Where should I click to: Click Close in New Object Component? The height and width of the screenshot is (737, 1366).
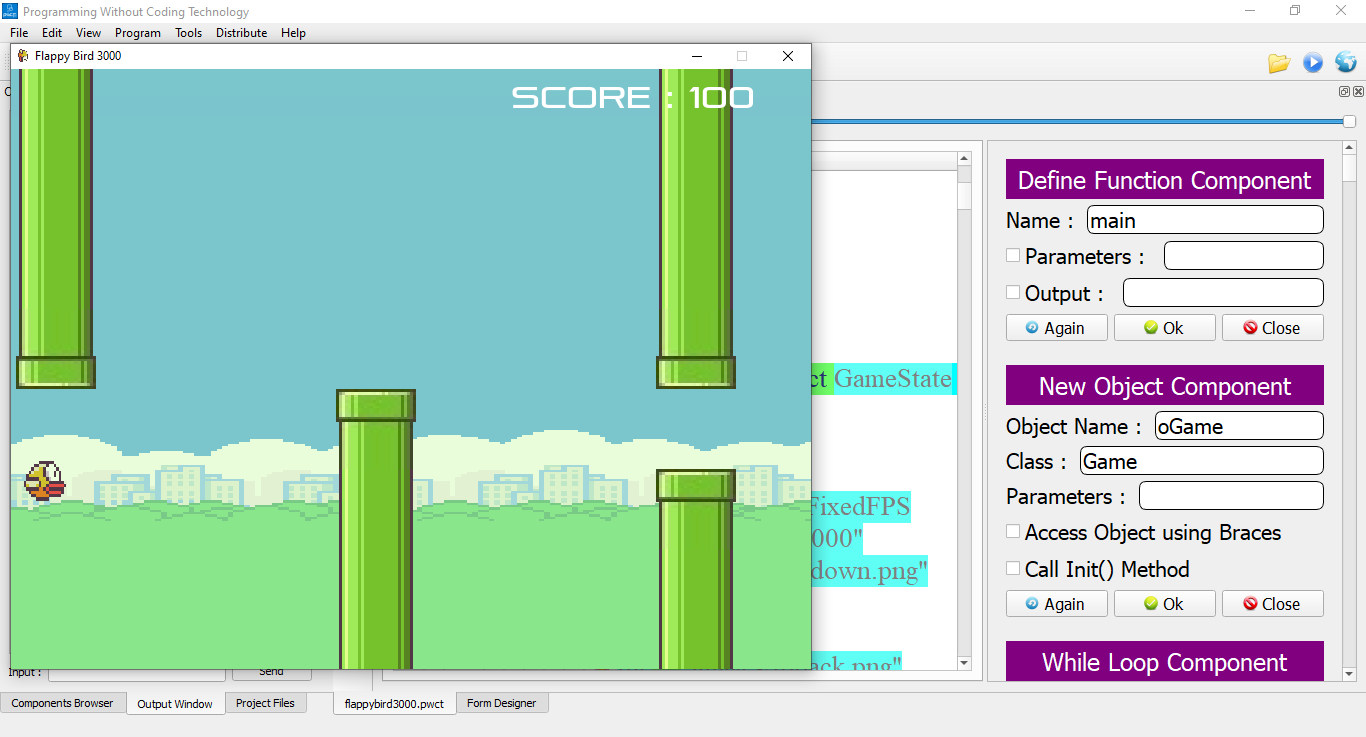tap(1273, 604)
